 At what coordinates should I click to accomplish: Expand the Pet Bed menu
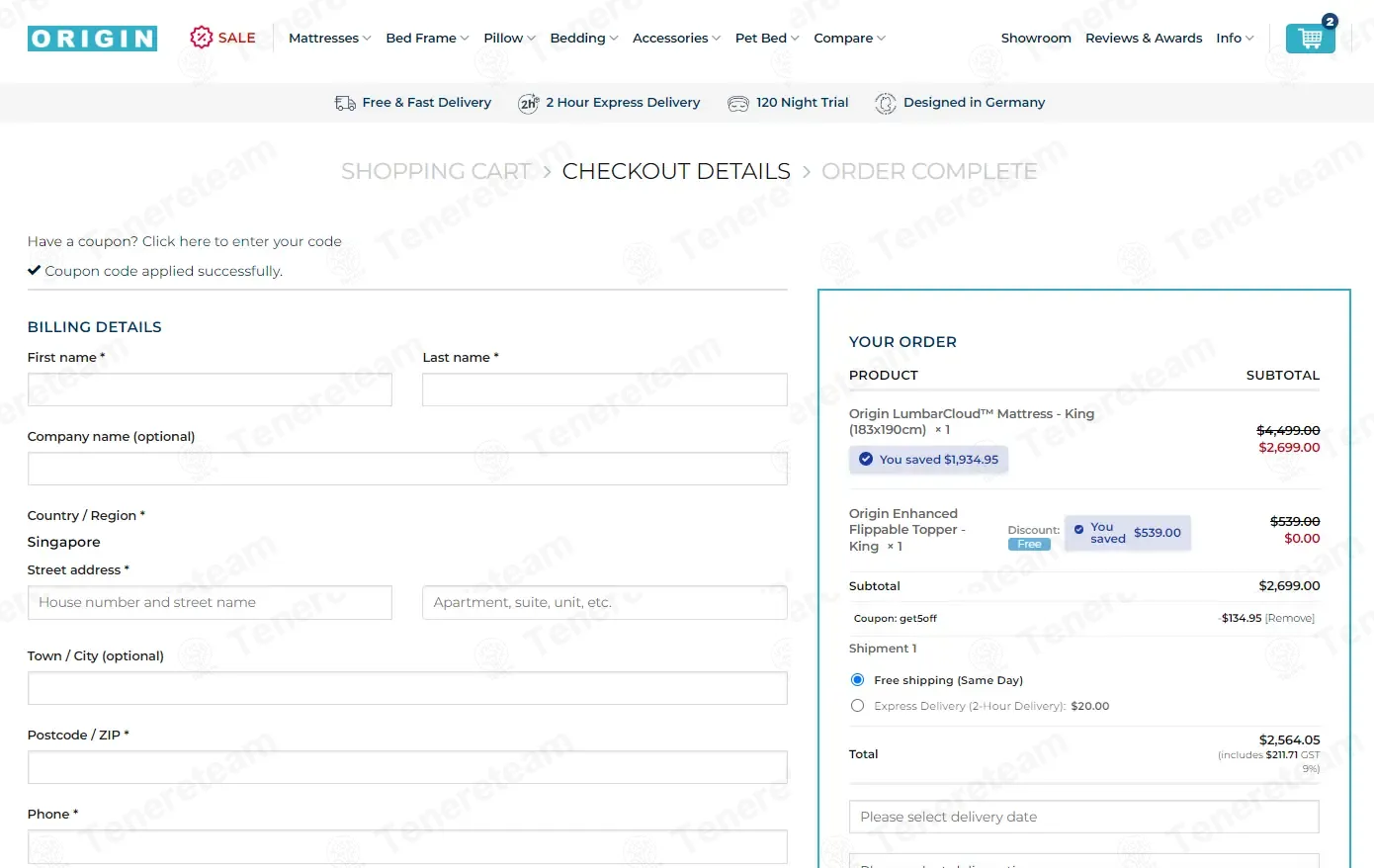tap(767, 39)
